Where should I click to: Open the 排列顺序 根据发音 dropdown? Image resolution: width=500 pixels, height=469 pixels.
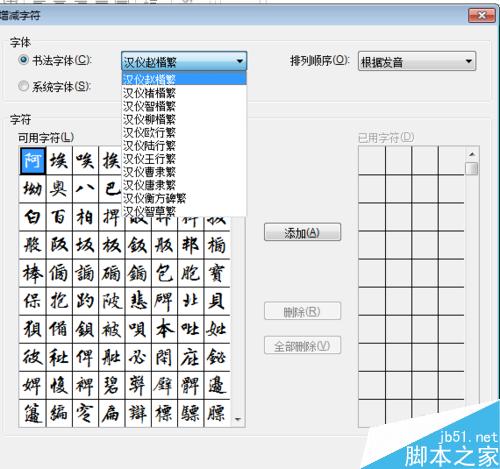pyautogui.click(x=417, y=61)
